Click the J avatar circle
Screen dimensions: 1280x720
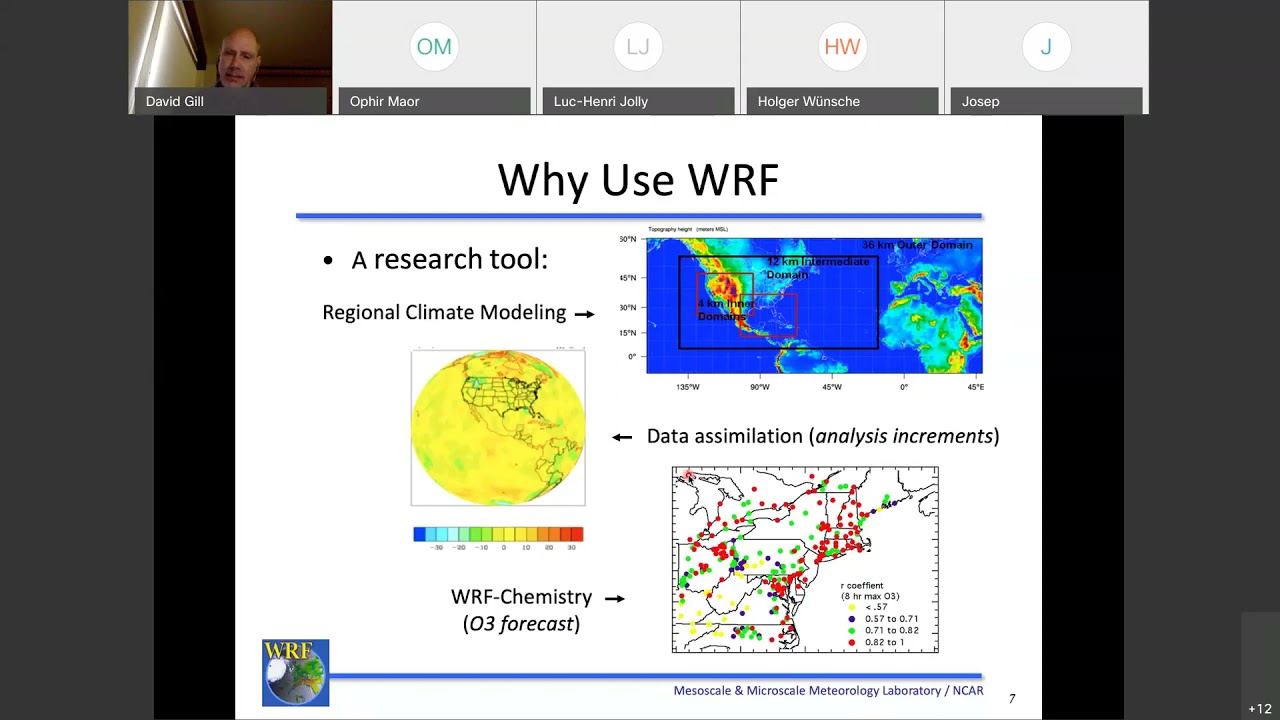click(x=1046, y=46)
